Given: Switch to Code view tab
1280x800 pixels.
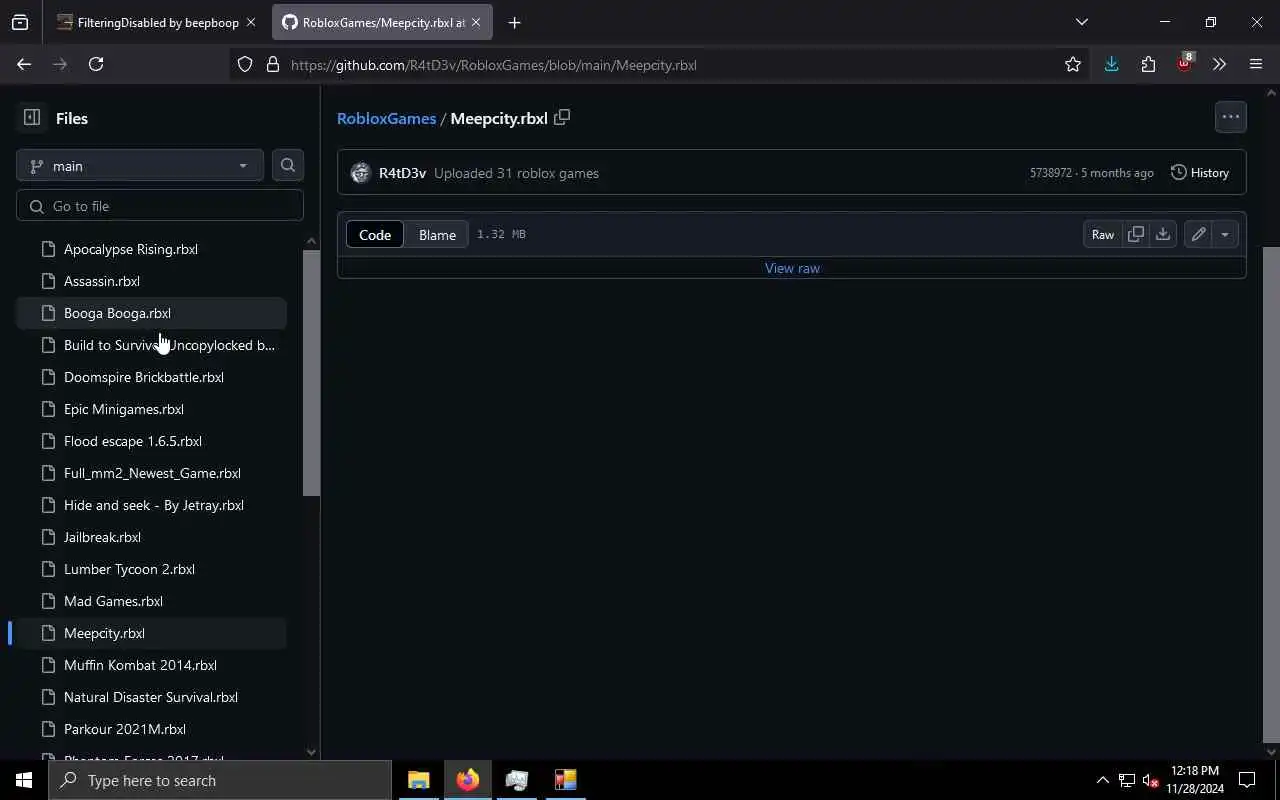Looking at the screenshot, I should pyautogui.click(x=375, y=235).
